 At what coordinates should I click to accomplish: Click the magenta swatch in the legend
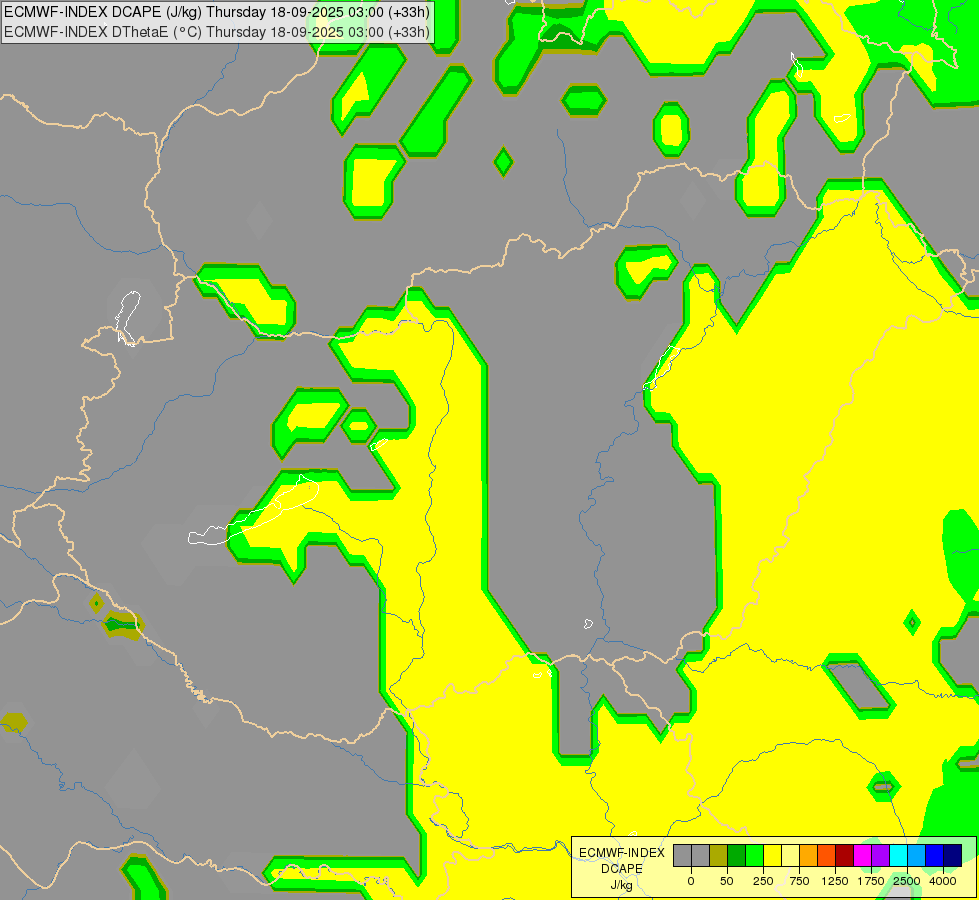point(863,855)
